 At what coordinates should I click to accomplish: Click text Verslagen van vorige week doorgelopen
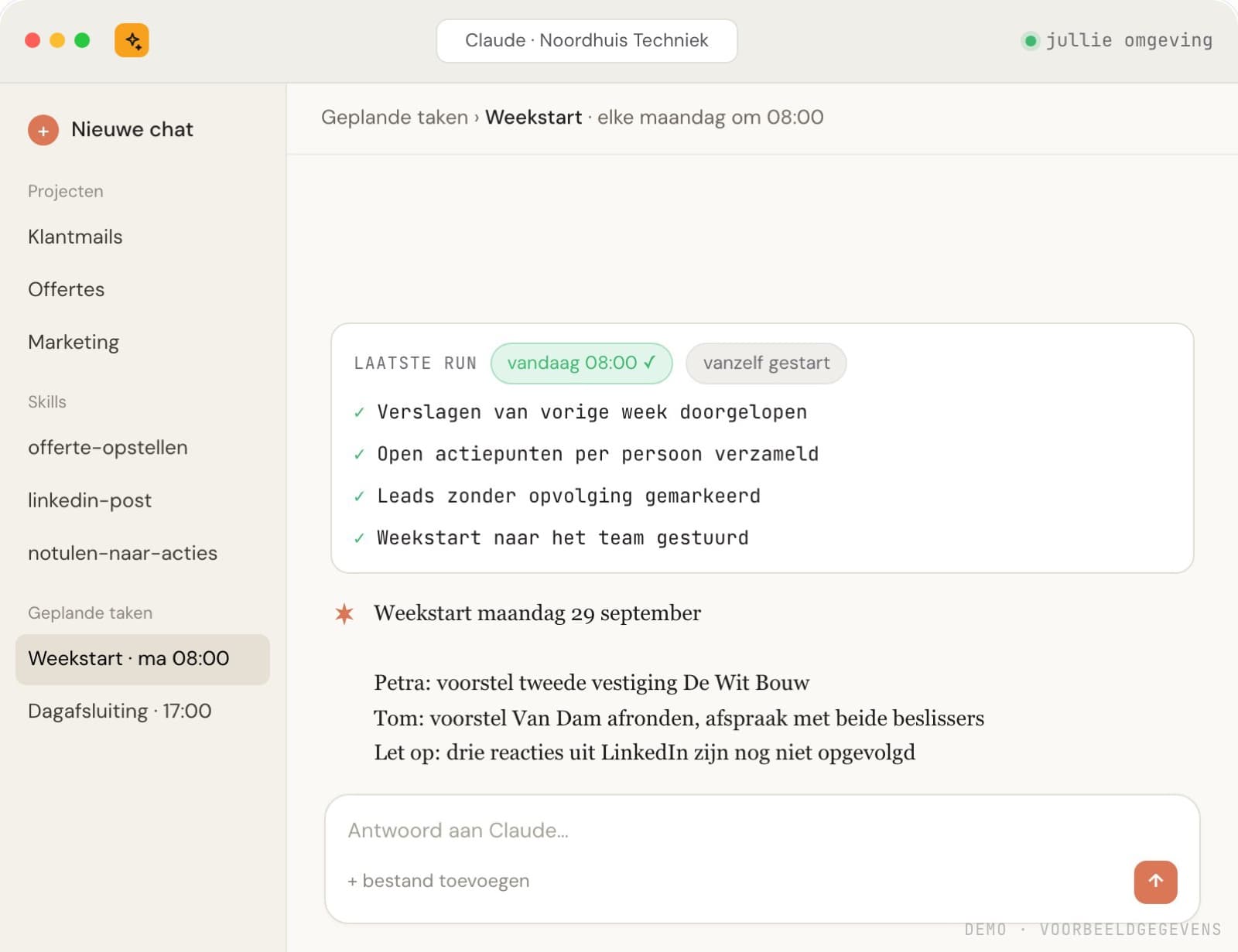pyautogui.click(x=592, y=412)
